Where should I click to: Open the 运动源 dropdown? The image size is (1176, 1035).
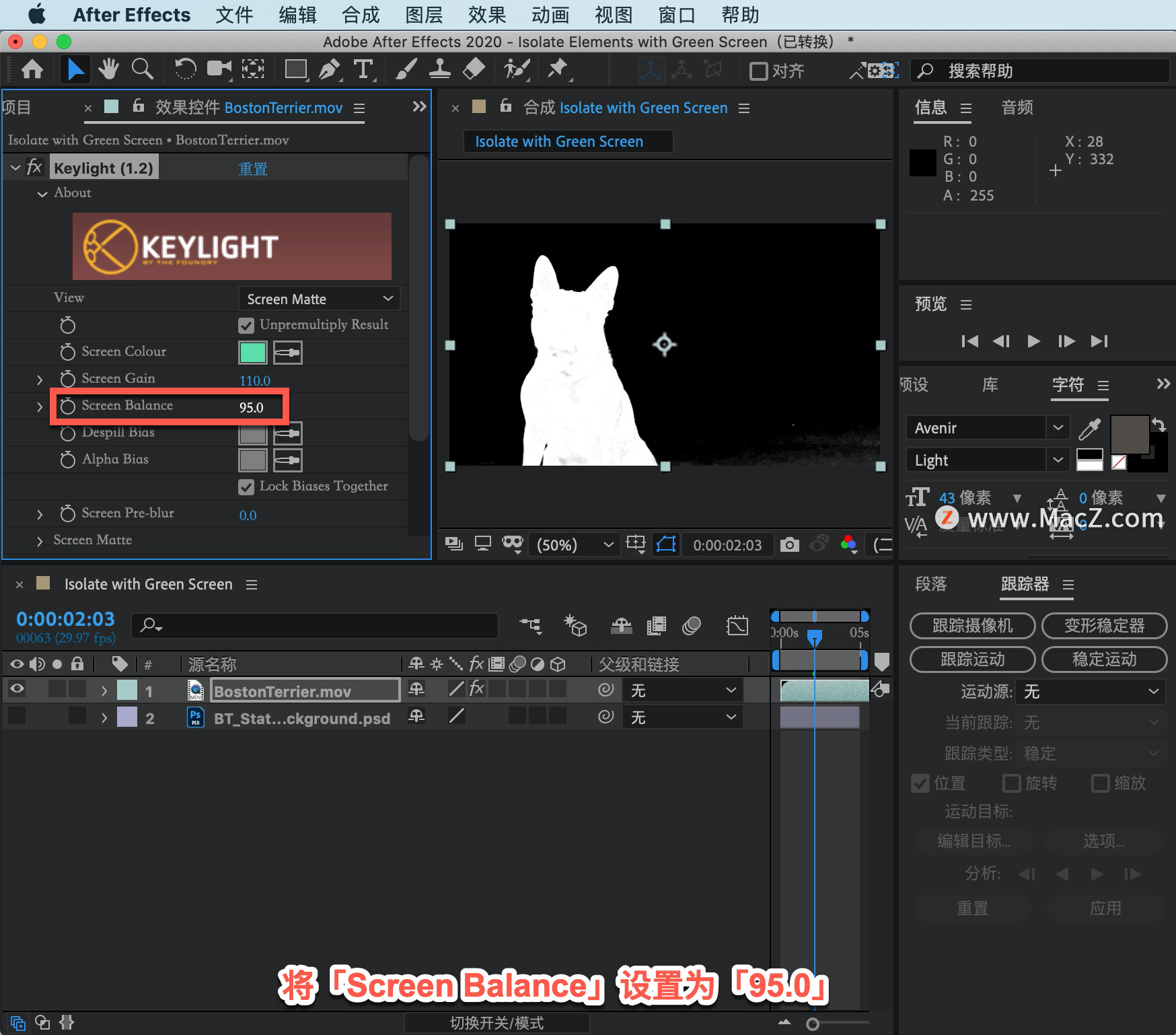(x=1090, y=692)
